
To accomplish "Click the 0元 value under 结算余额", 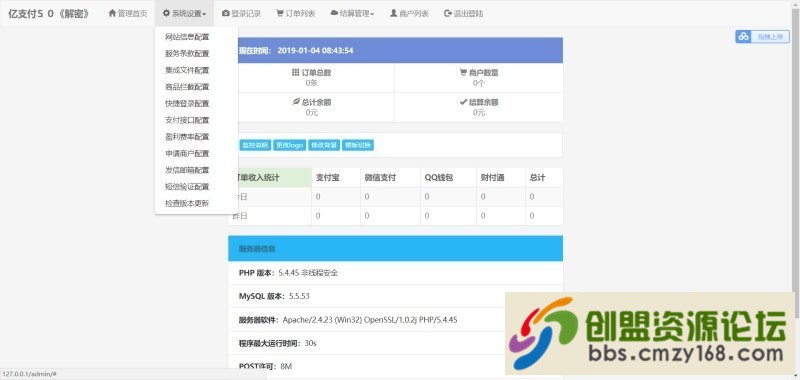I will 479,112.
